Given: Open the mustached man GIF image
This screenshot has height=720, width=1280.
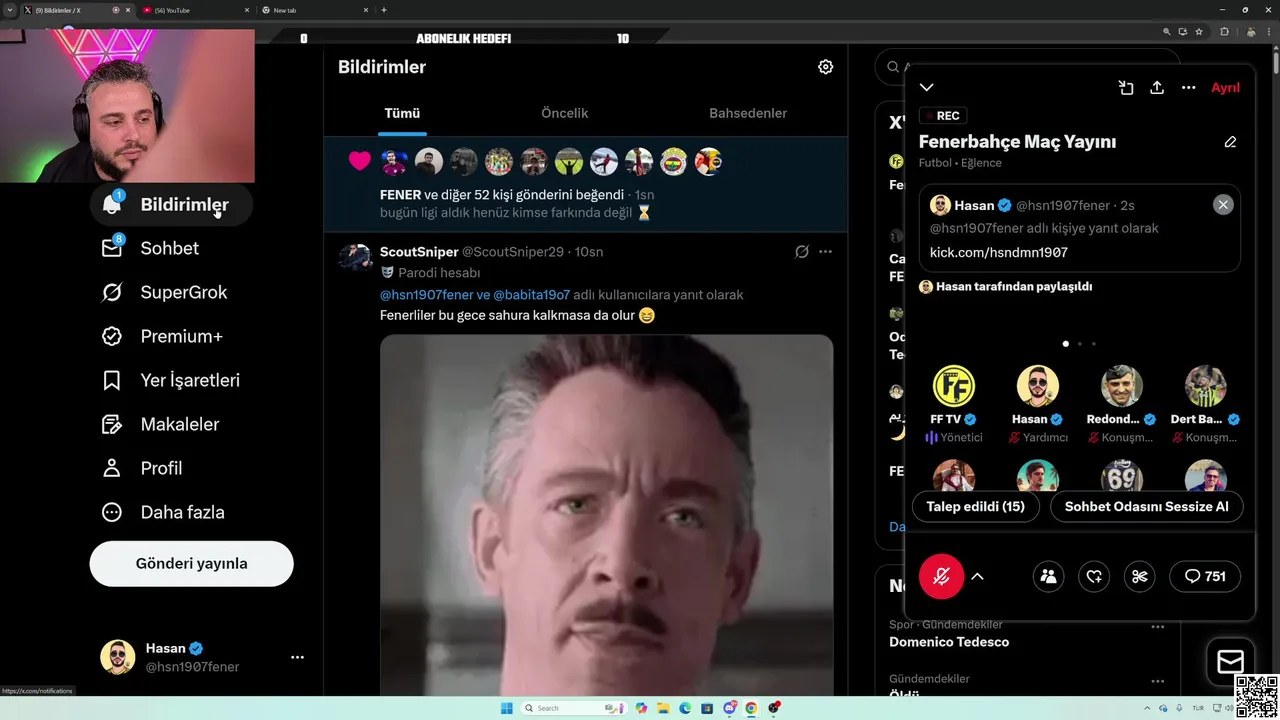Looking at the screenshot, I should pyautogui.click(x=607, y=516).
